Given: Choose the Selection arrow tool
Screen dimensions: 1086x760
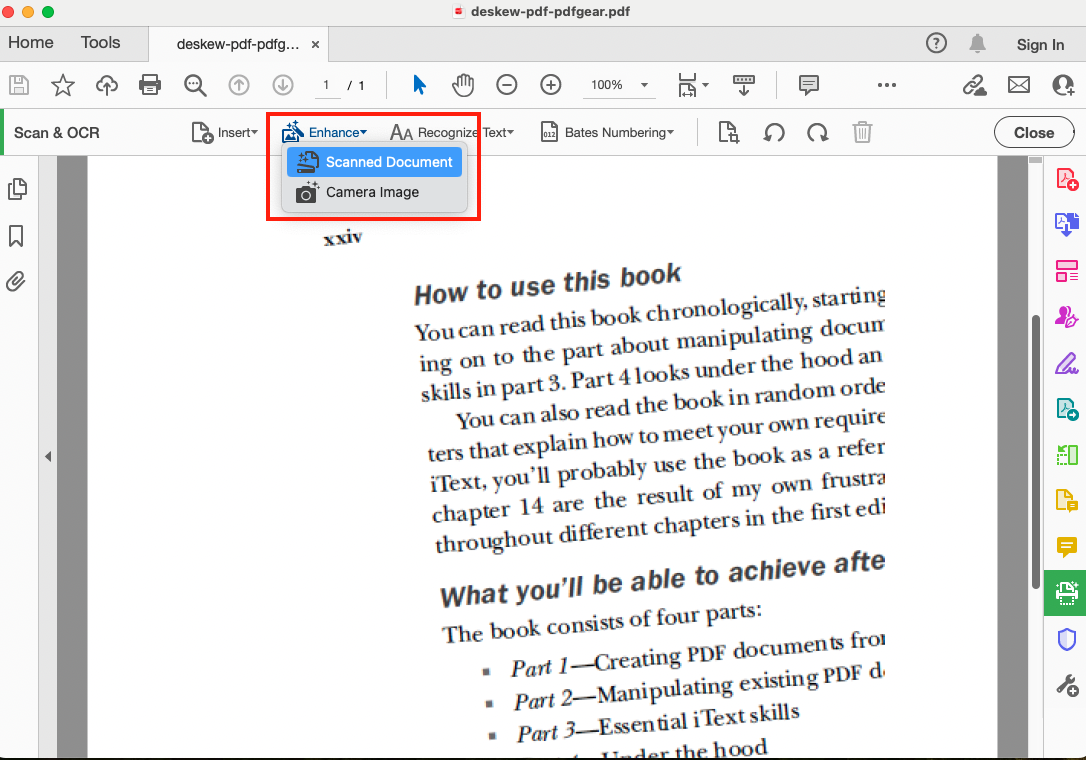Looking at the screenshot, I should [419, 85].
